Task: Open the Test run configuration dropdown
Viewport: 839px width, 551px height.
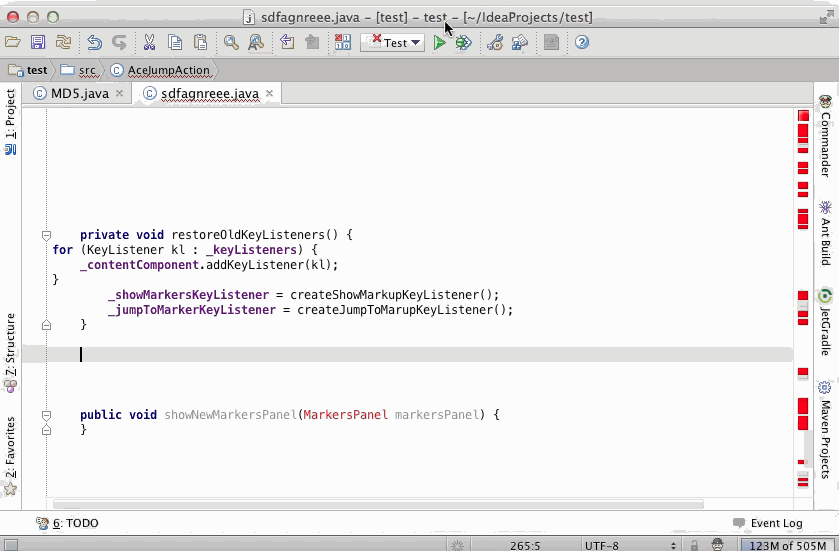Action: [x=393, y=43]
